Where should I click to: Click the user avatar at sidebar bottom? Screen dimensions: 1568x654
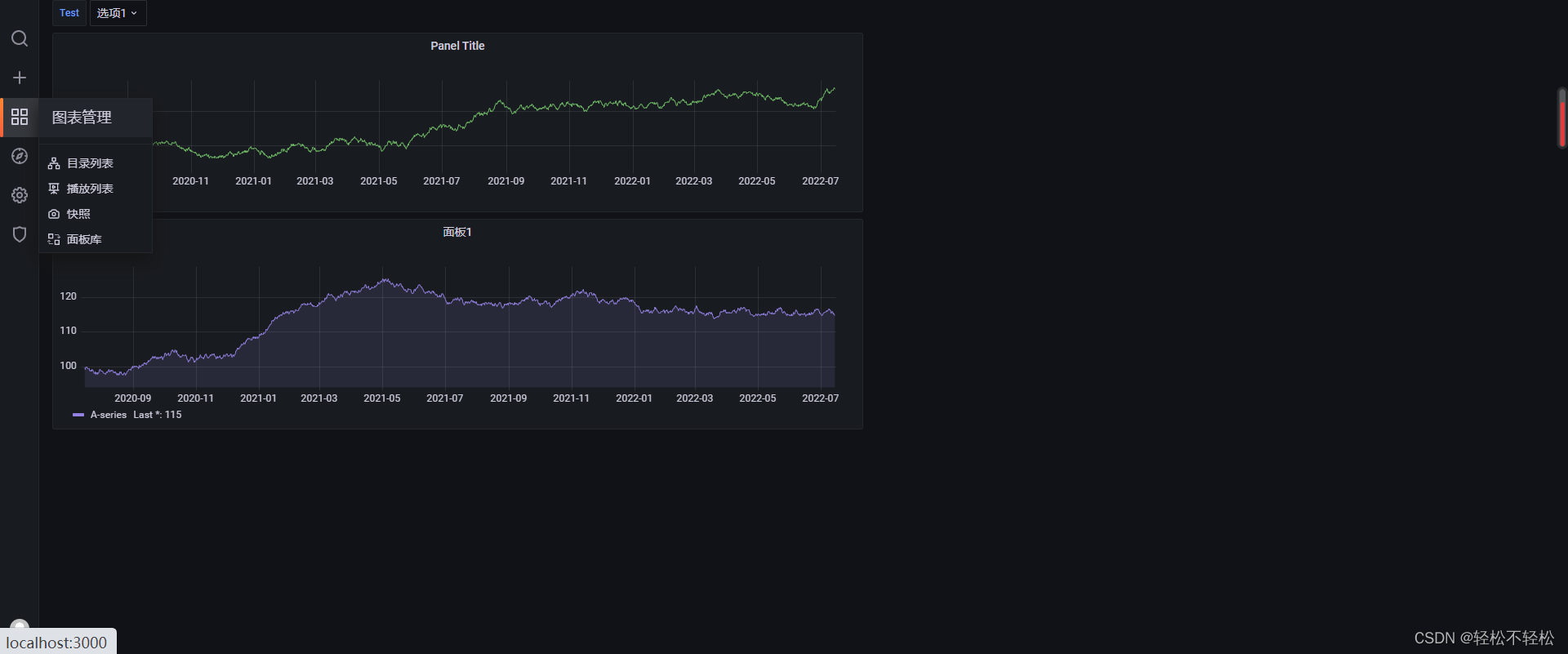coord(20,625)
